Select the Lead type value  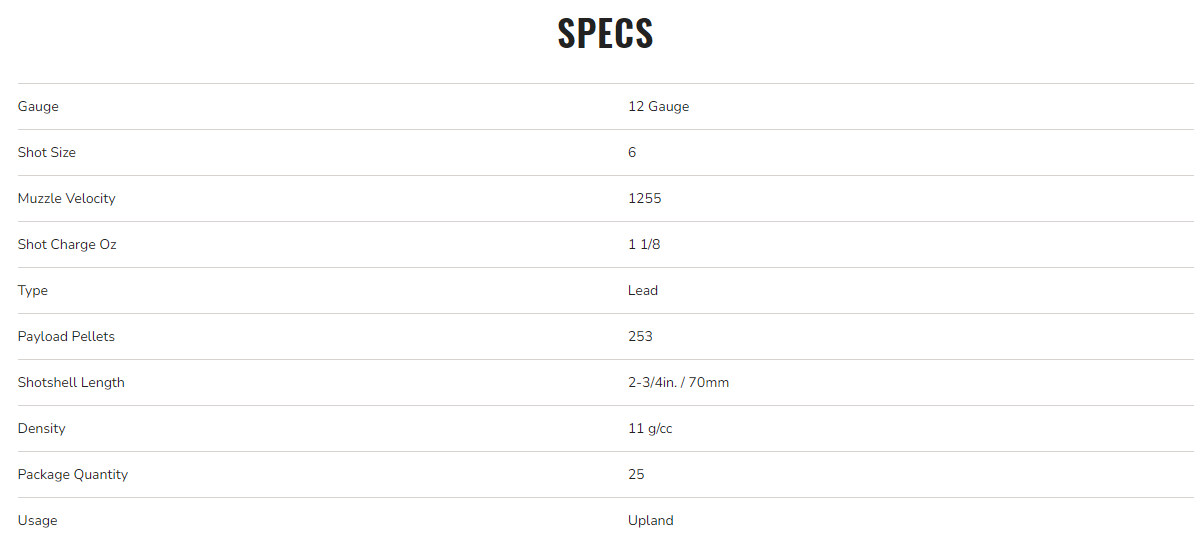[x=643, y=291]
